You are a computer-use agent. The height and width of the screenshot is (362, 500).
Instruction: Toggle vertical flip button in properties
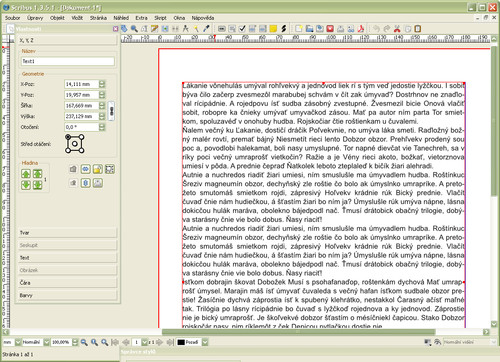pos(86,183)
